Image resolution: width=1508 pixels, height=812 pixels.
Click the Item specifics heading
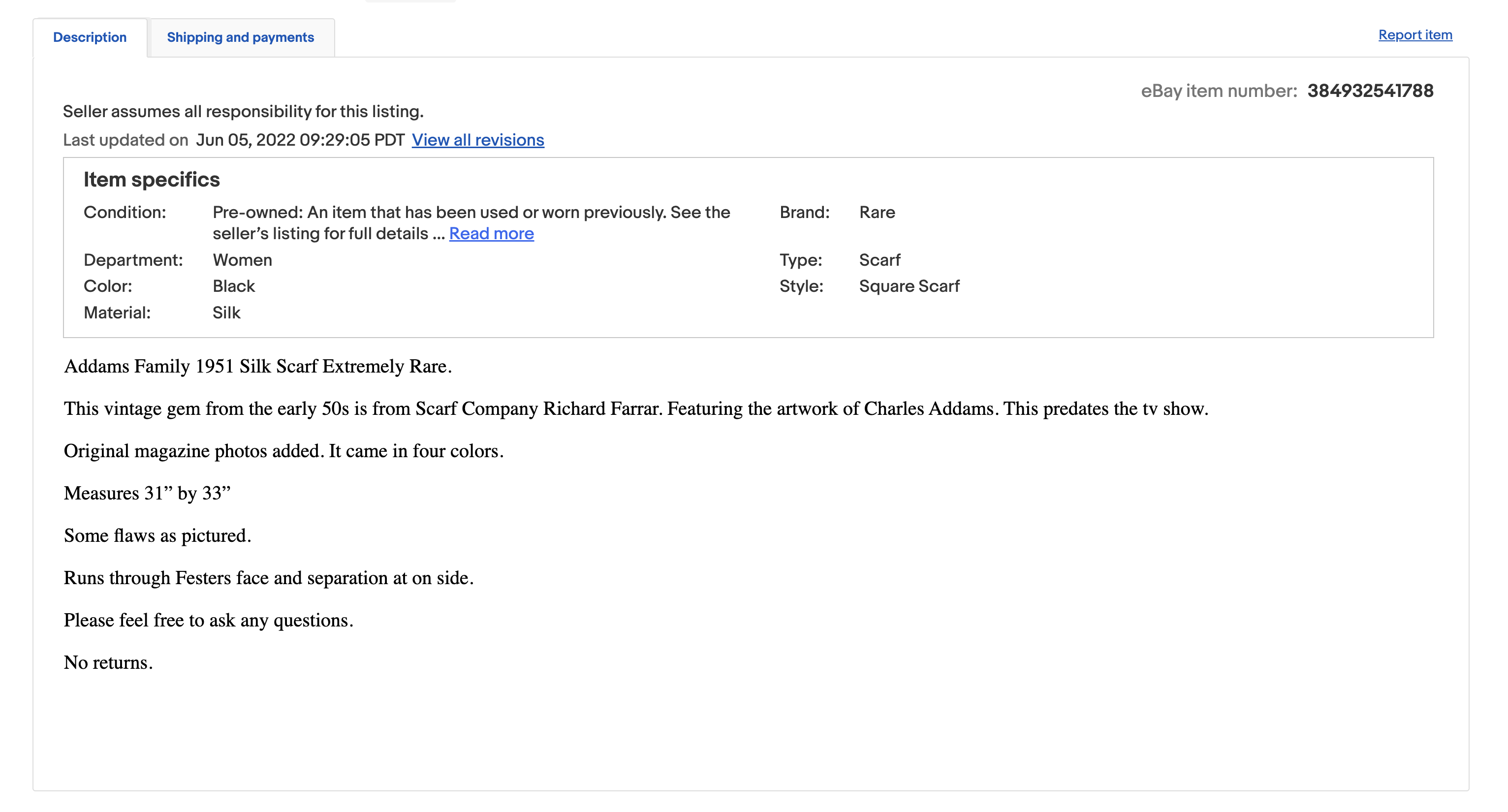[x=152, y=180]
